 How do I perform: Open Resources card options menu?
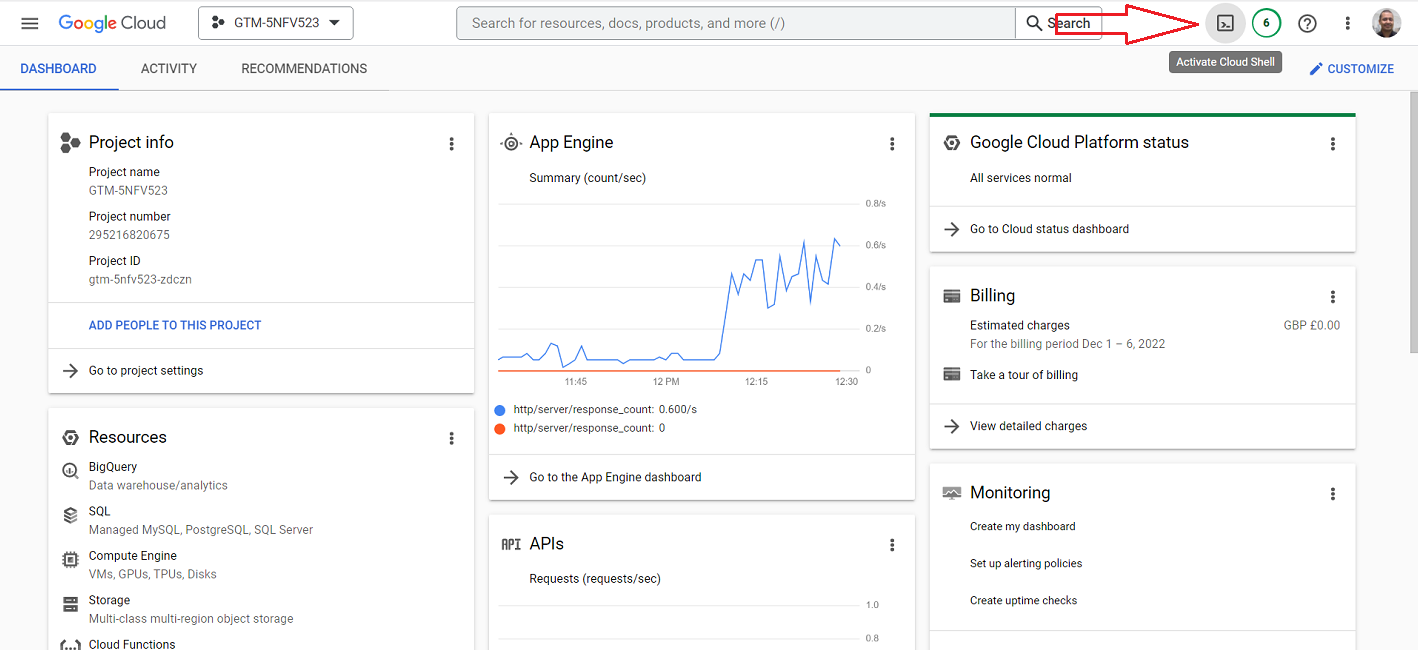point(452,438)
